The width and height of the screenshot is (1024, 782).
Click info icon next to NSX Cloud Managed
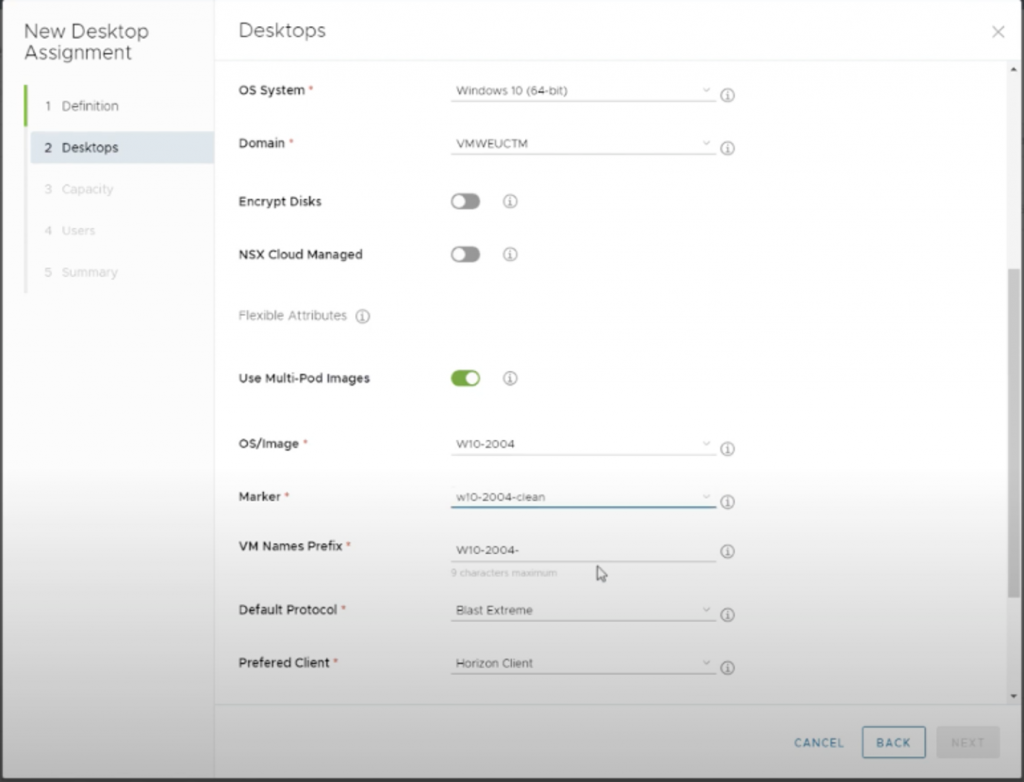(x=510, y=255)
